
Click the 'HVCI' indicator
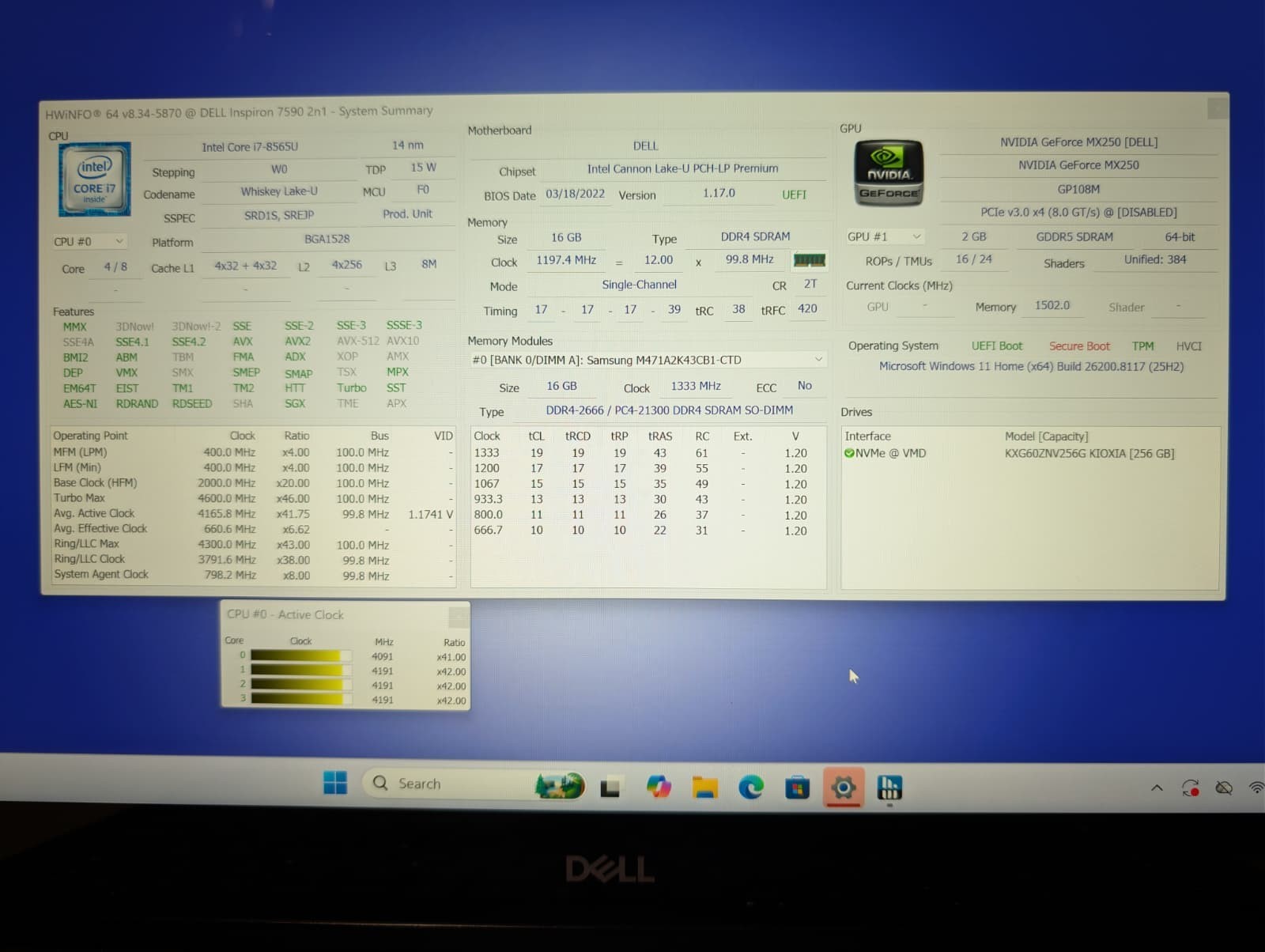pyautogui.click(x=1188, y=346)
